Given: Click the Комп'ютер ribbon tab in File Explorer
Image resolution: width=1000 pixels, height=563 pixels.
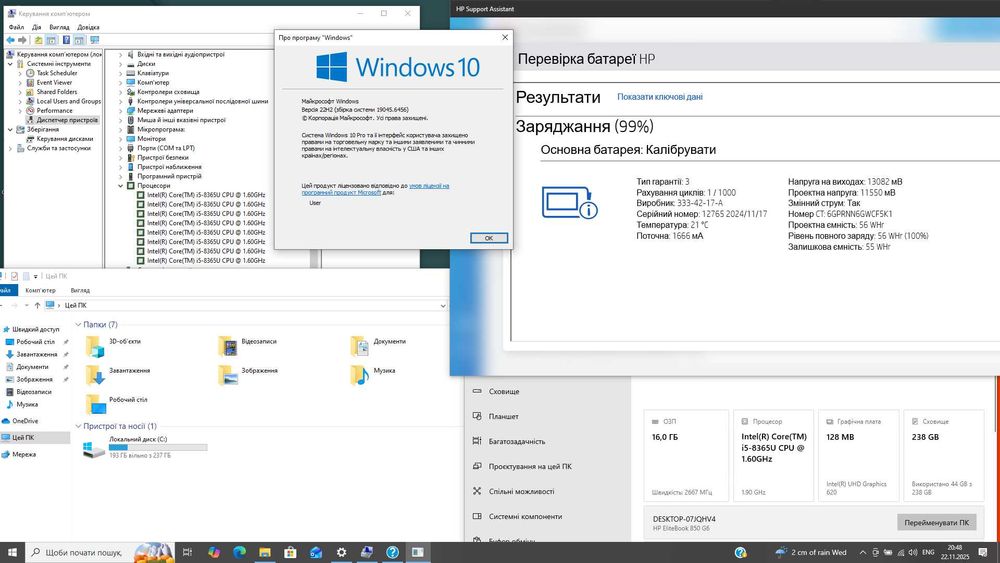Looking at the screenshot, I should [x=40, y=290].
